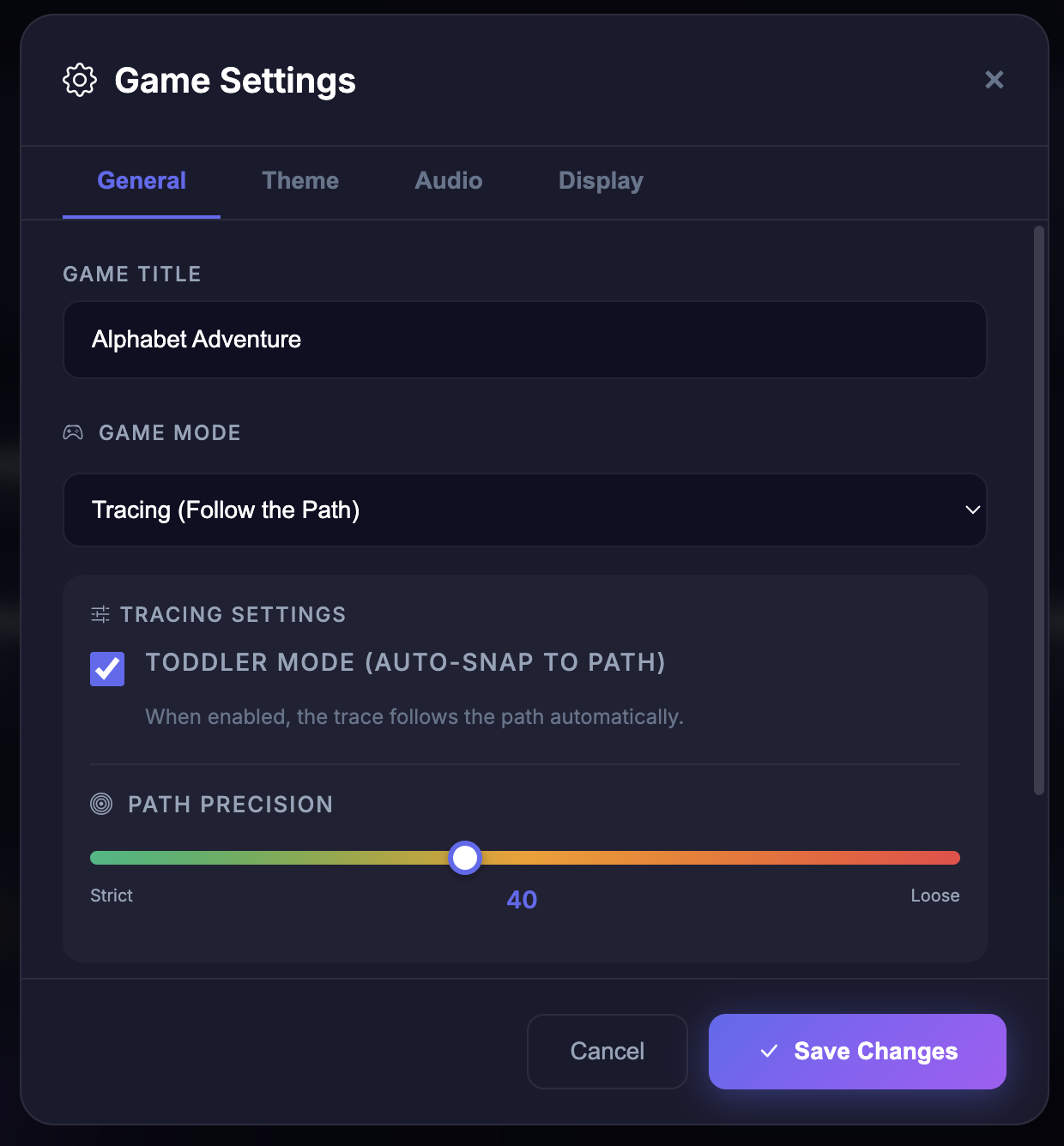This screenshot has width=1064, height=1146.
Task: Click the gear icon beside Game Settings
Action: click(x=79, y=80)
